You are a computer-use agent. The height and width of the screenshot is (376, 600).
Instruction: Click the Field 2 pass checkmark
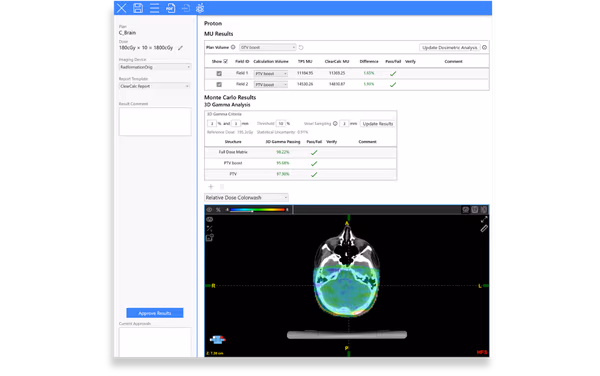coord(393,85)
